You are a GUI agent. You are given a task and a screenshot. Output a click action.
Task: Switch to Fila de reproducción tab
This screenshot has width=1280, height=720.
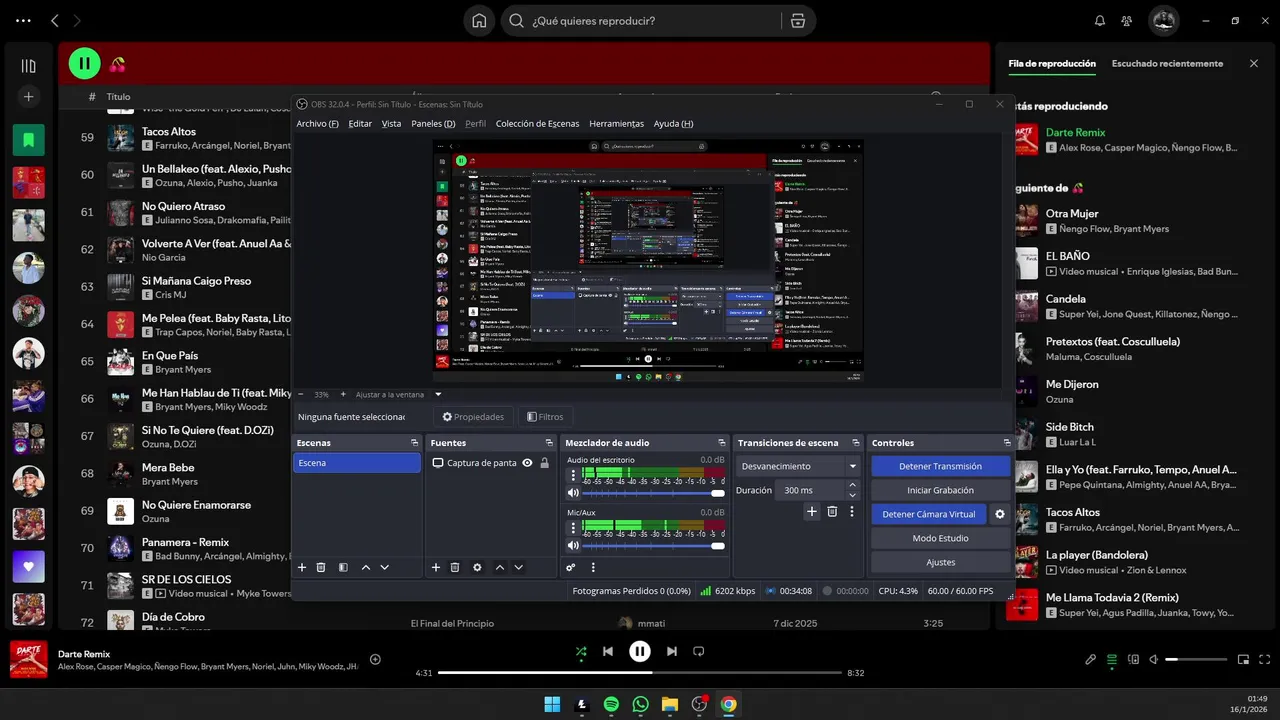[1052, 63]
